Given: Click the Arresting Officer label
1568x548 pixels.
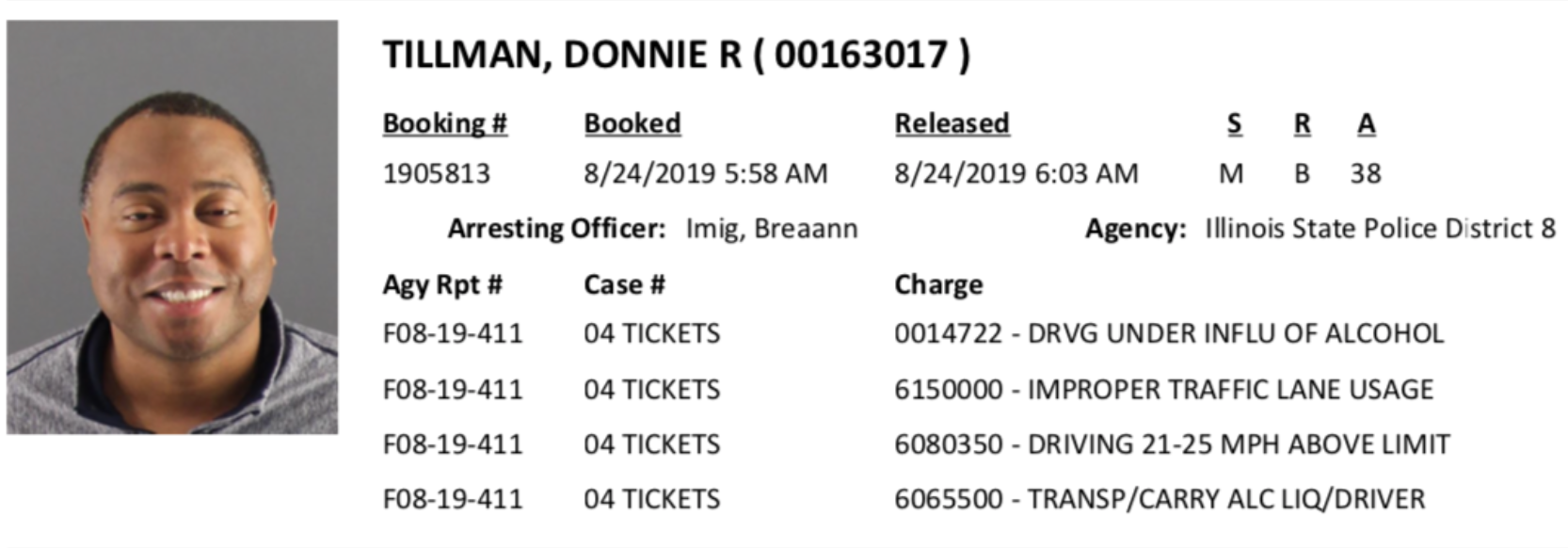Looking at the screenshot, I should tap(556, 229).
